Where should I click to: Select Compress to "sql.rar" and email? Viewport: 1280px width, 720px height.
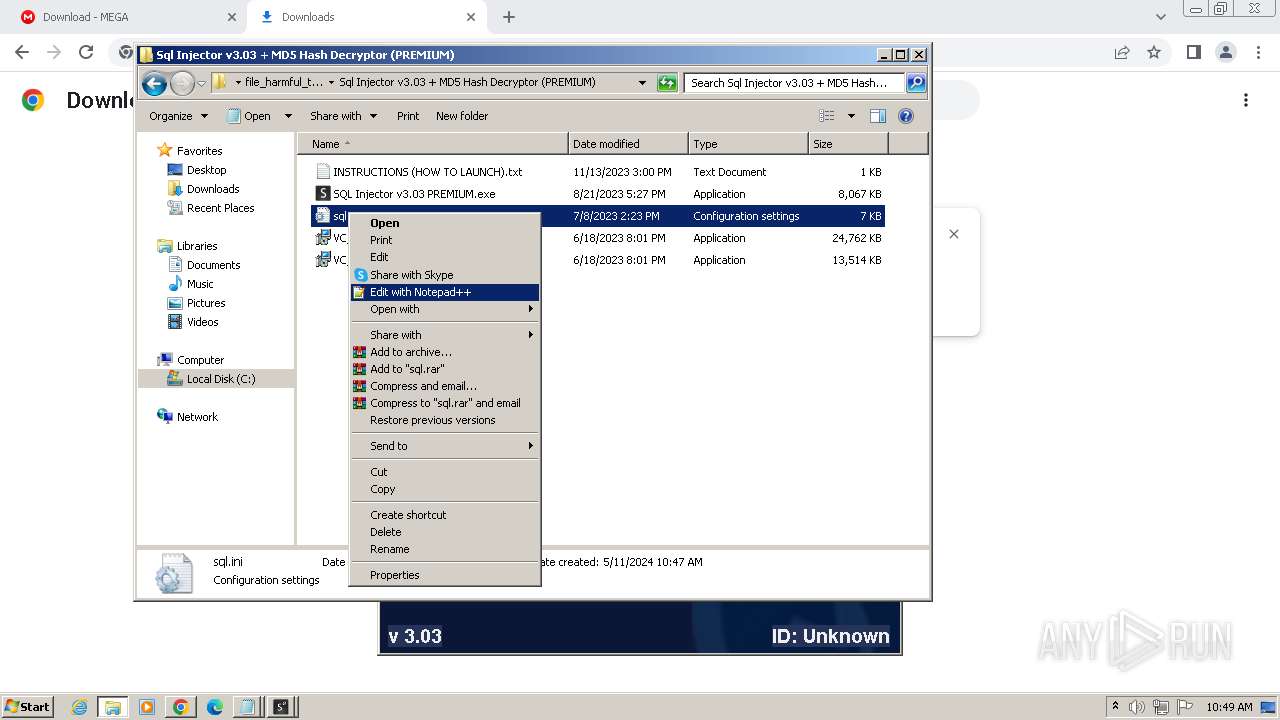(445, 403)
